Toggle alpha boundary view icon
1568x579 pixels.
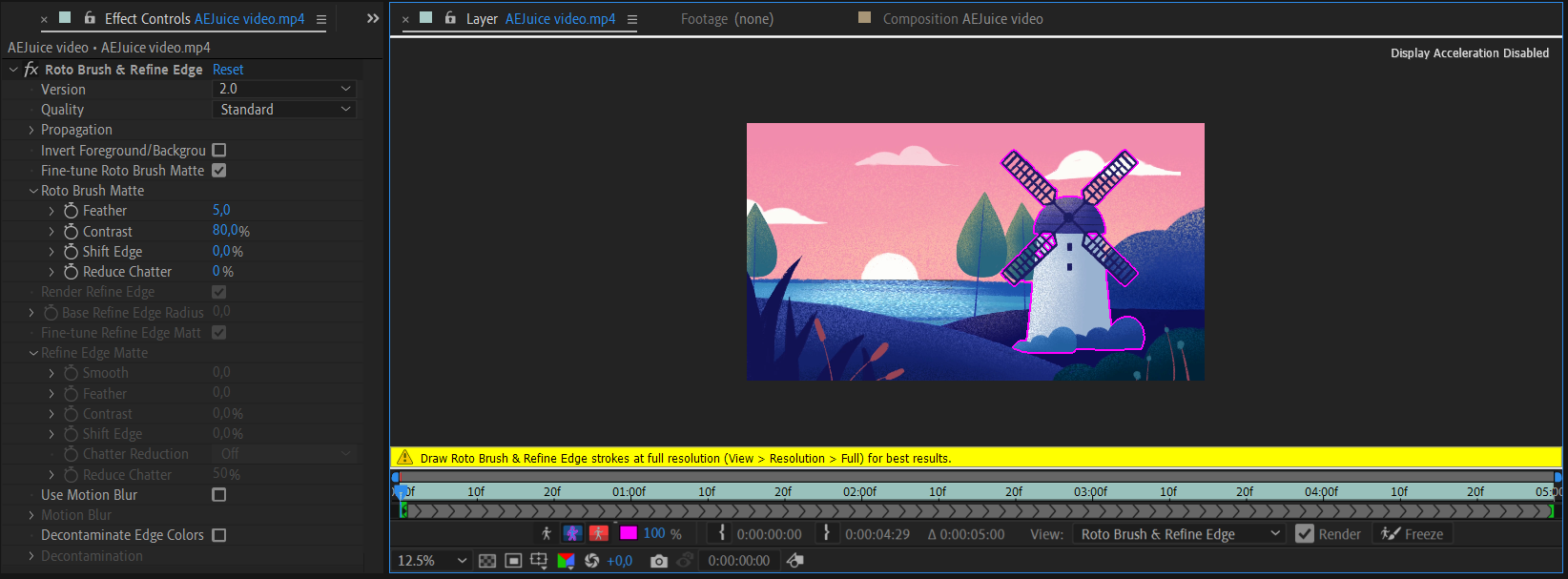[572, 533]
